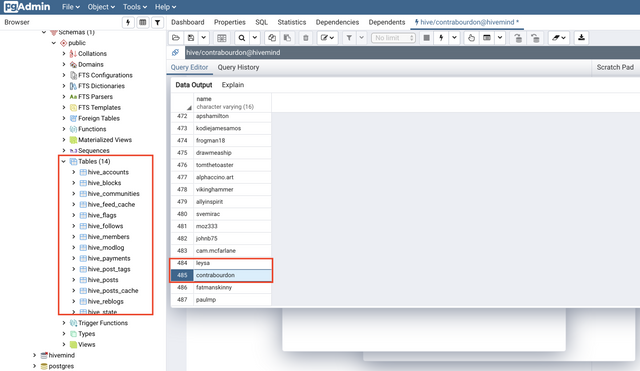This screenshot has width=640, height=371.
Task: Click the Rollback database icon
Action: point(535,38)
